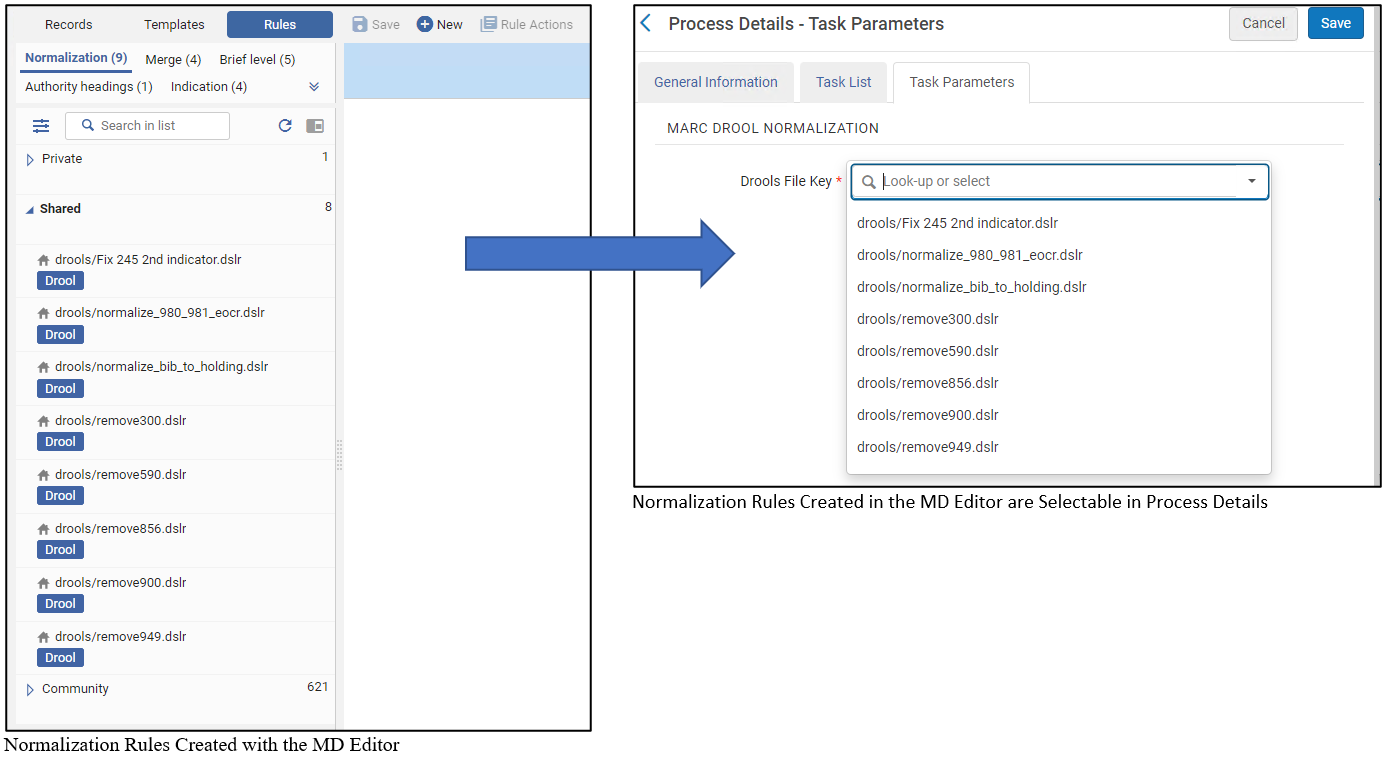
Task: Click the Search in list field
Action: point(147,126)
